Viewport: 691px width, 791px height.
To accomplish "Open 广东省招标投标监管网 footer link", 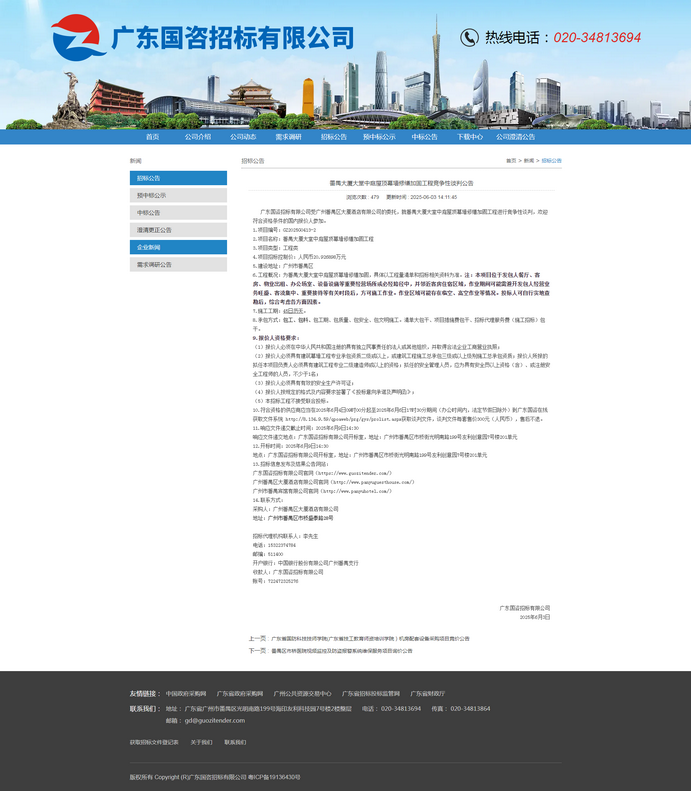I will (371, 694).
